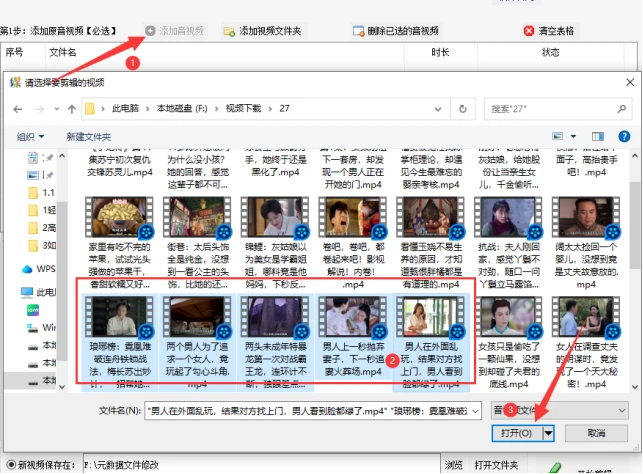Click the 添加音视频 add button
This screenshot has height=474, width=643.
[175, 31]
